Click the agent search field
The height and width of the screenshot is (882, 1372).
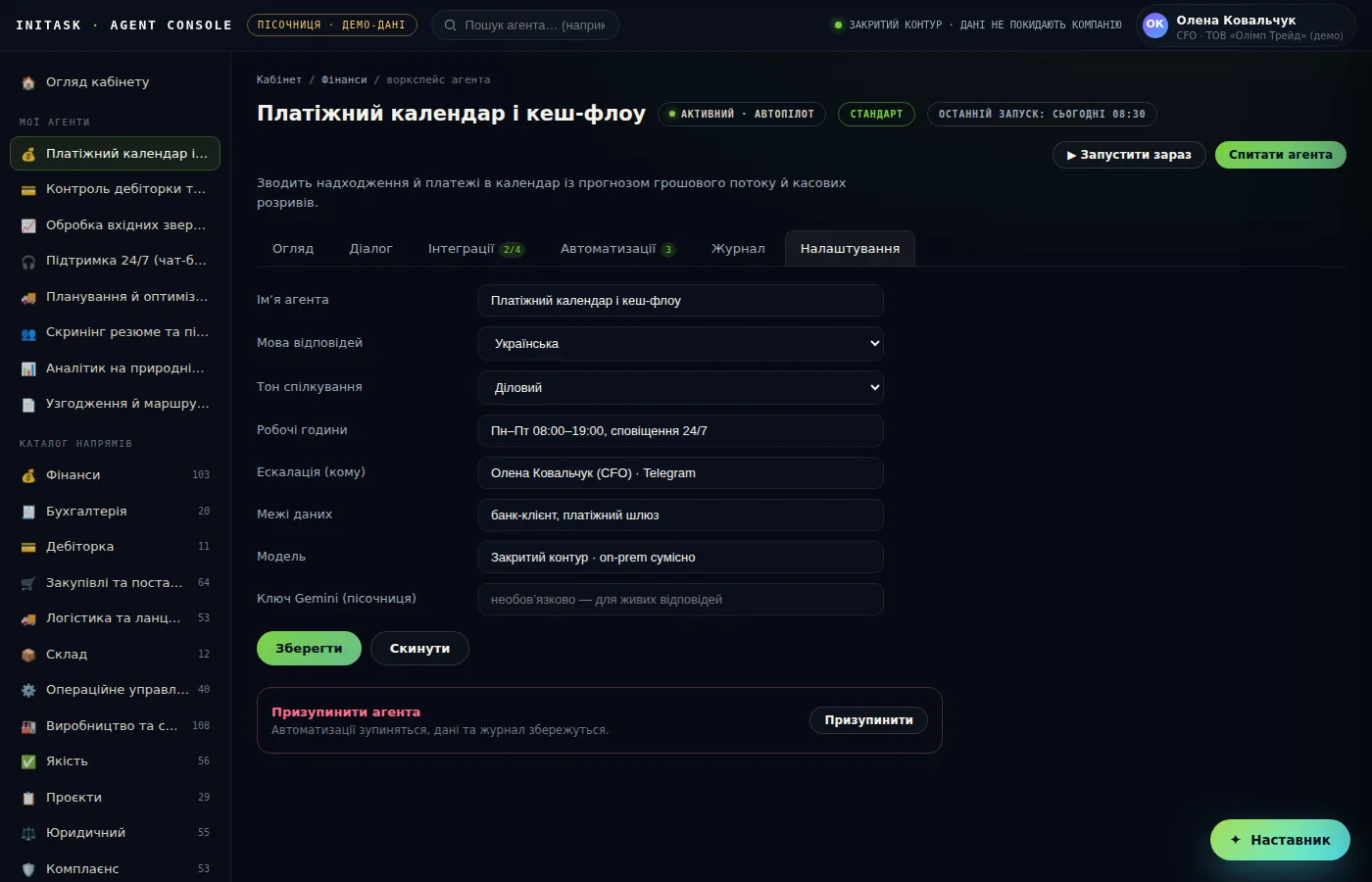pos(525,25)
